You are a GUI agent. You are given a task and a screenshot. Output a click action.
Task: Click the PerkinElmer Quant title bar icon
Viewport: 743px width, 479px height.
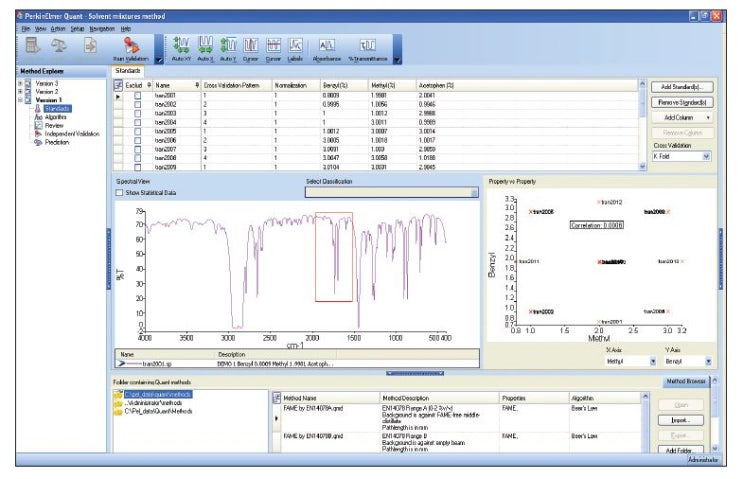click(20, 16)
